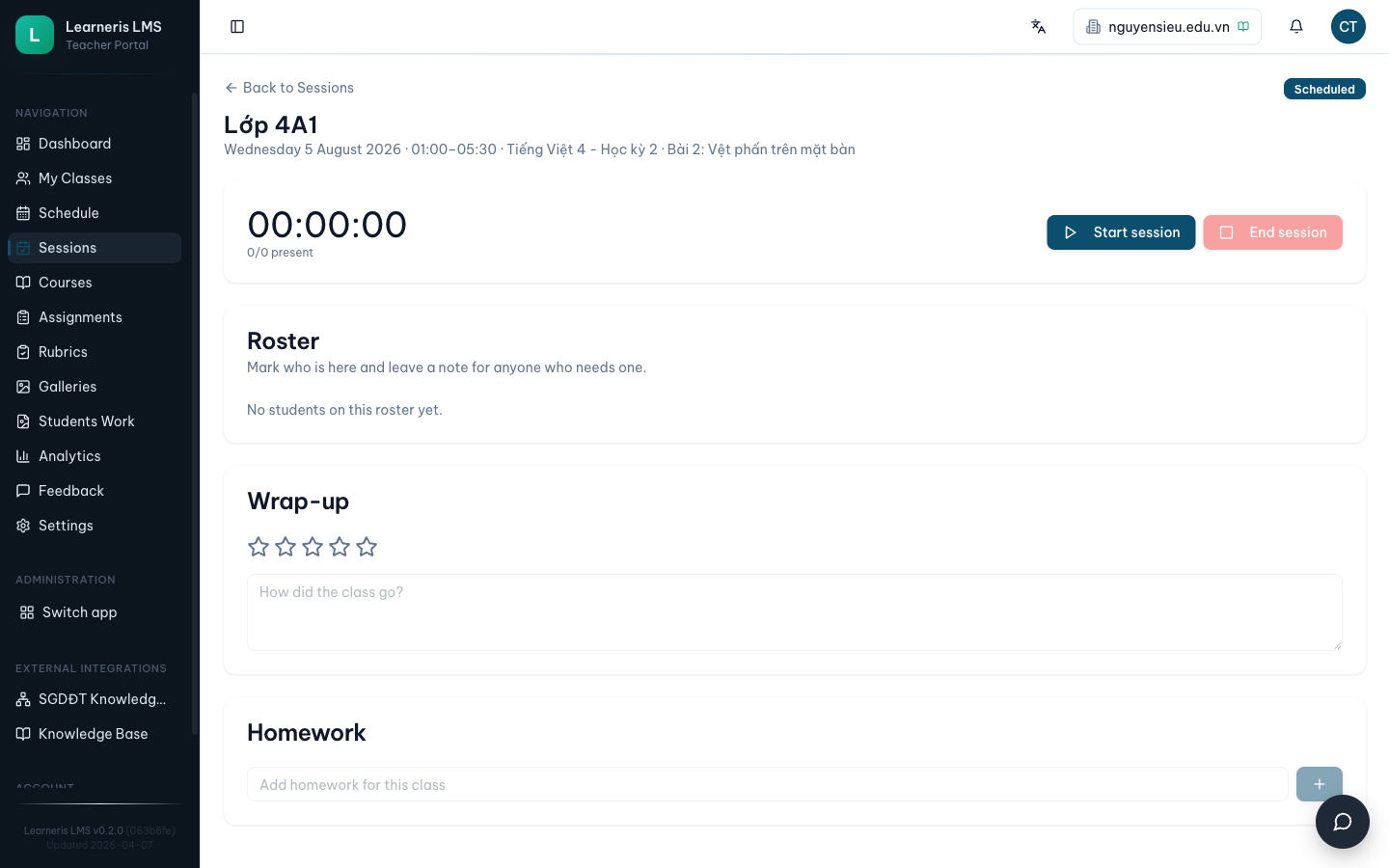Open Students Work in the sidebar

pos(95,421)
